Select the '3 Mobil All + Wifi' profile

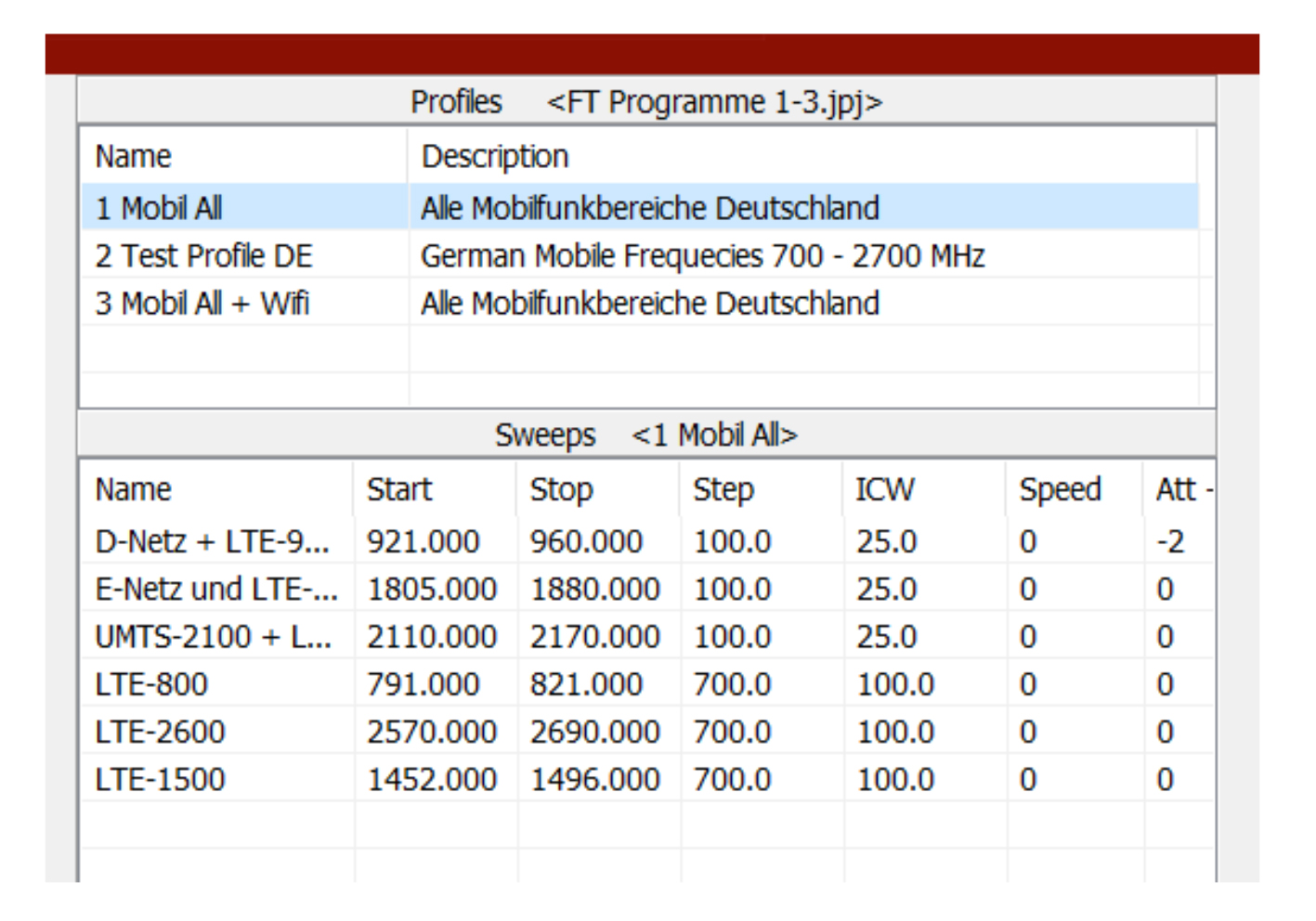[x=202, y=304]
